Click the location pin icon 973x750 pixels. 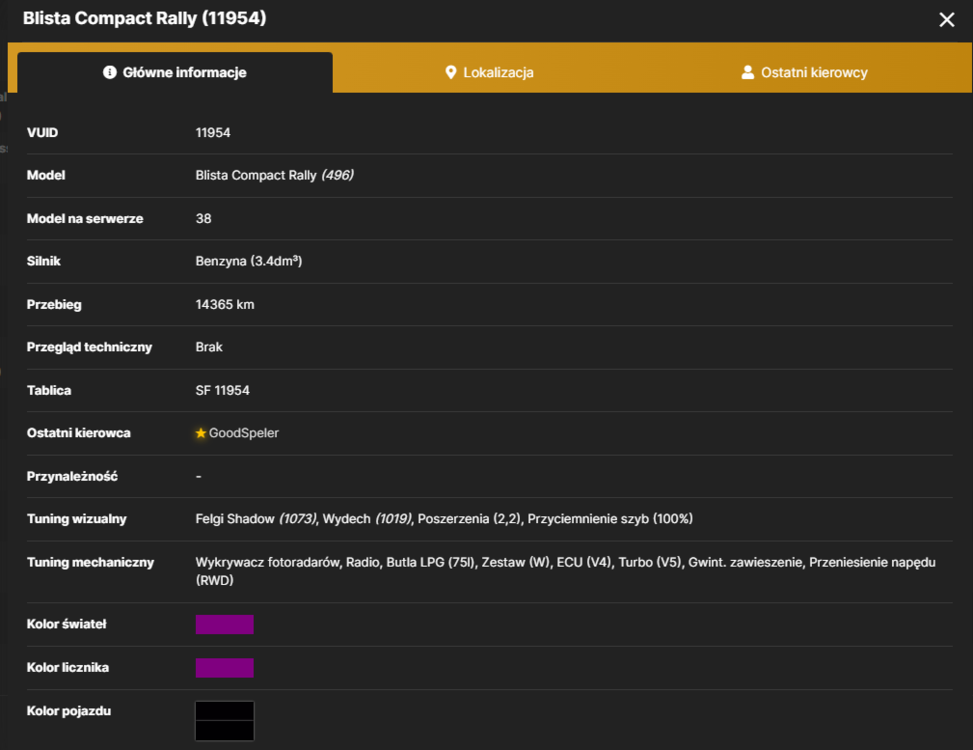click(451, 73)
